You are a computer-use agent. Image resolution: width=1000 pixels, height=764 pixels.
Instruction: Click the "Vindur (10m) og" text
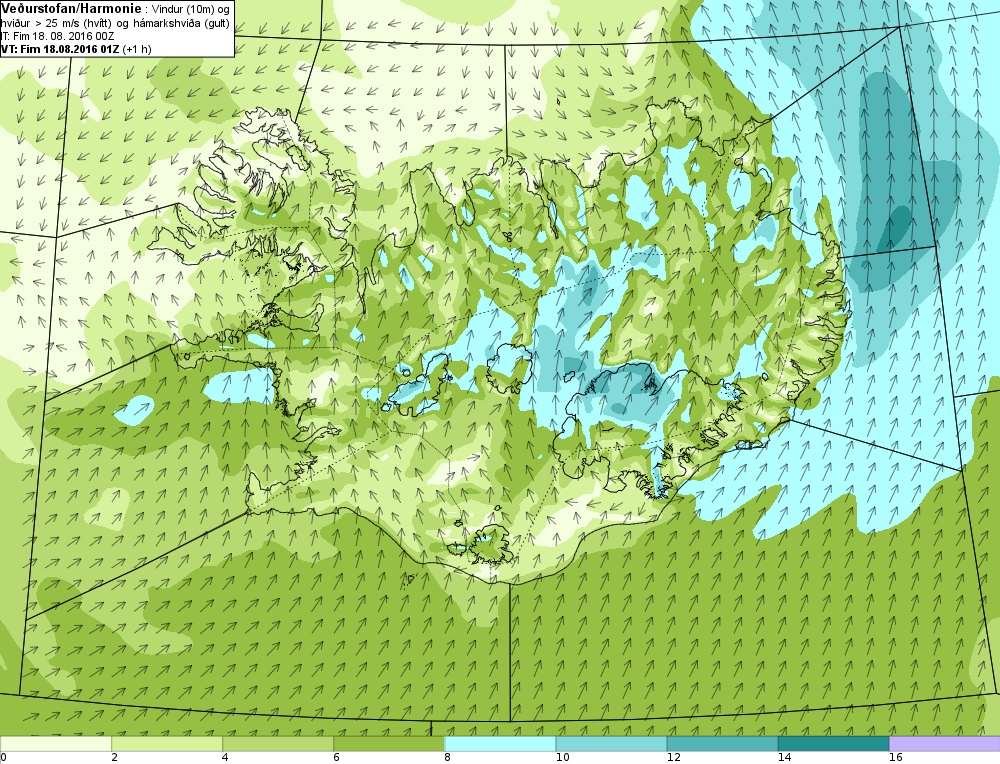(x=189, y=10)
